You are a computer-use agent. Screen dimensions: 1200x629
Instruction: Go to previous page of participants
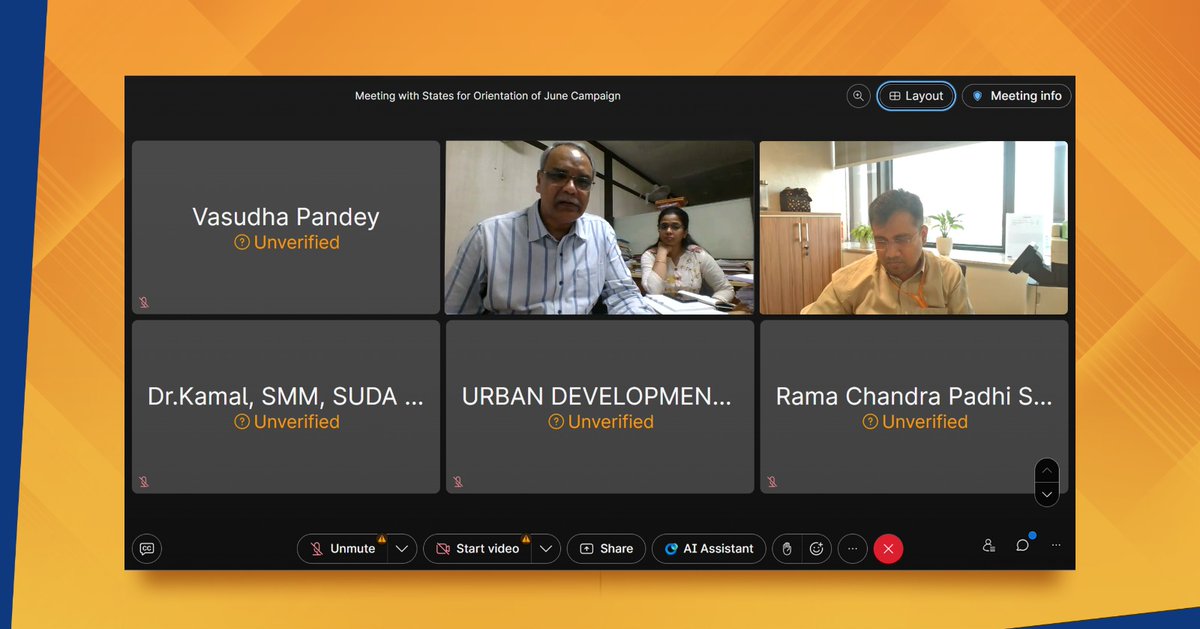pyautogui.click(x=1047, y=470)
